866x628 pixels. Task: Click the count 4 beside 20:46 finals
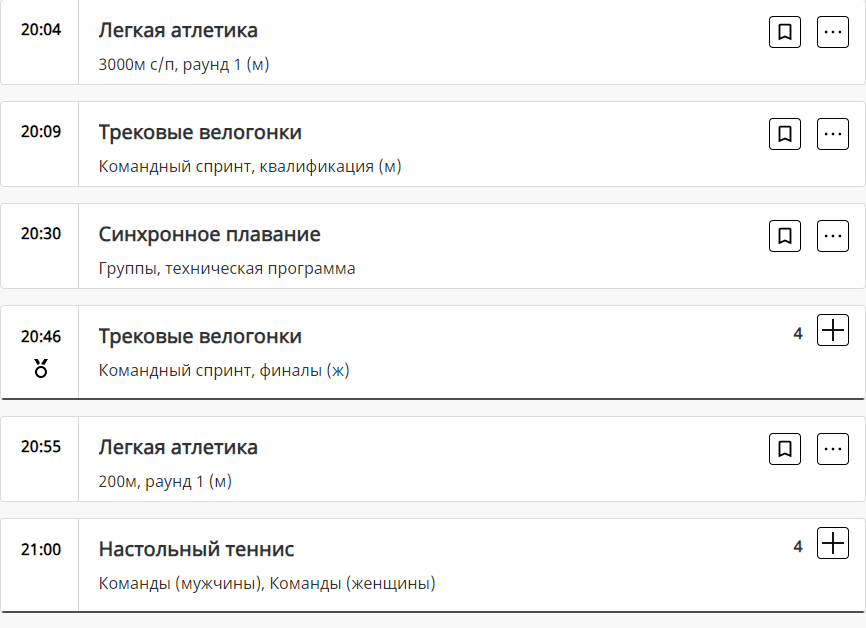pyautogui.click(x=798, y=333)
